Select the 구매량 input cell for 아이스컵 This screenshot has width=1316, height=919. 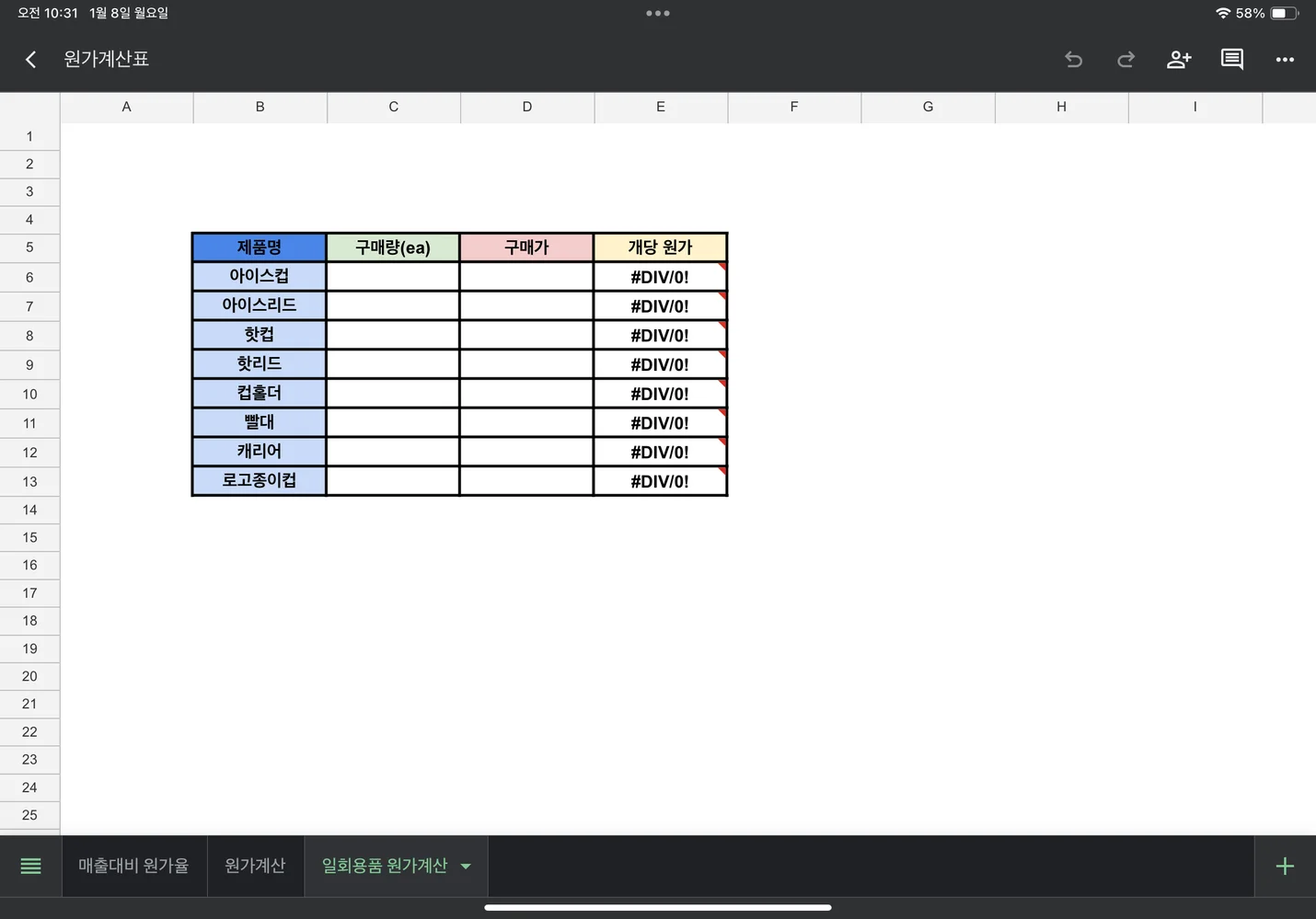pyautogui.click(x=393, y=276)
